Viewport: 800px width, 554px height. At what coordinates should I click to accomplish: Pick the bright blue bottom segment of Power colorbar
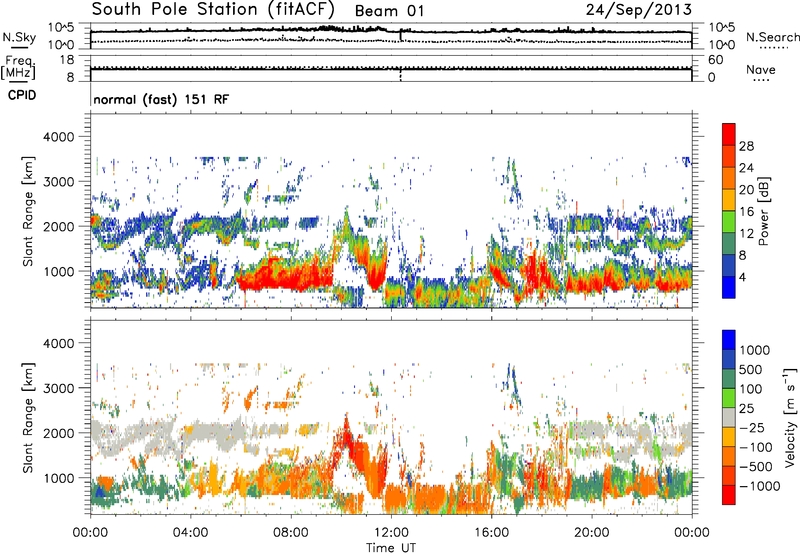(729, 287)
